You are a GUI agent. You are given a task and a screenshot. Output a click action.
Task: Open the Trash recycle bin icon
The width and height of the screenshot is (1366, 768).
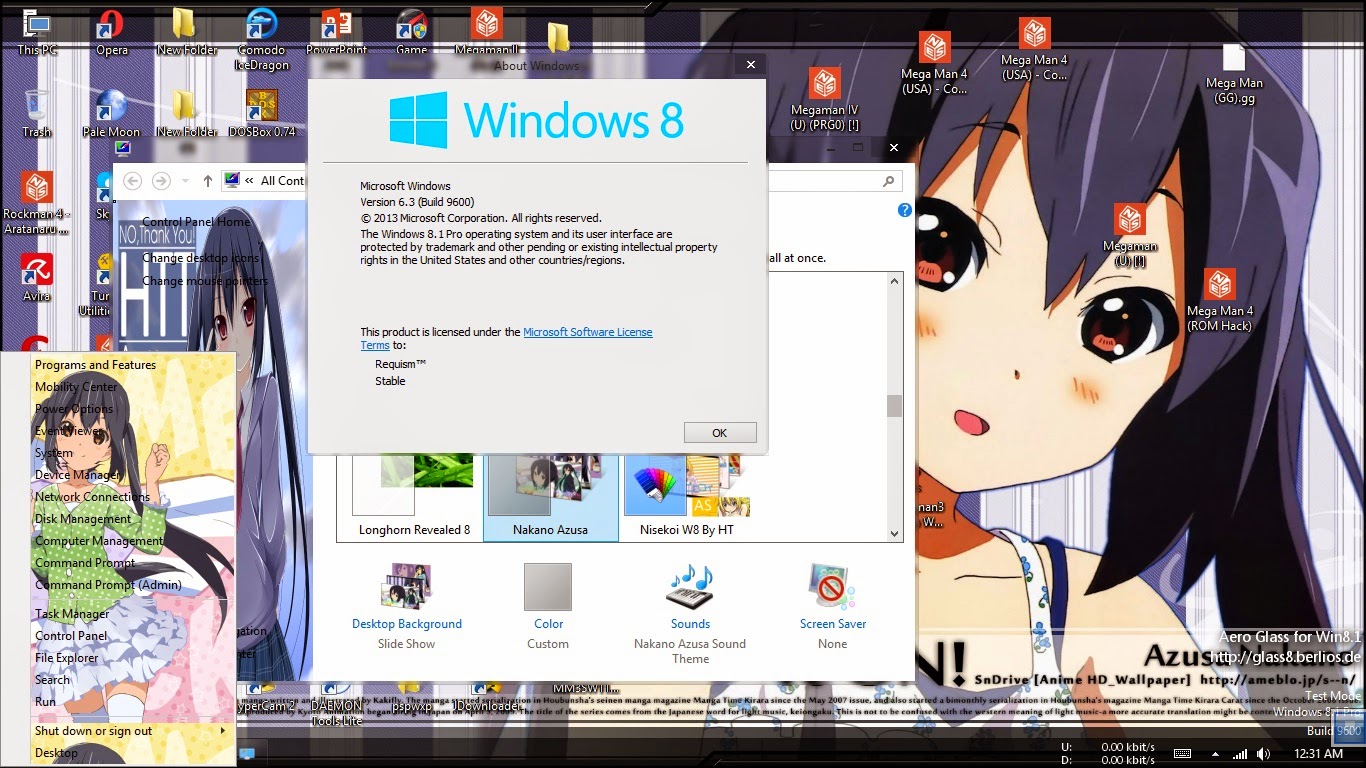[x=36, y=114]
